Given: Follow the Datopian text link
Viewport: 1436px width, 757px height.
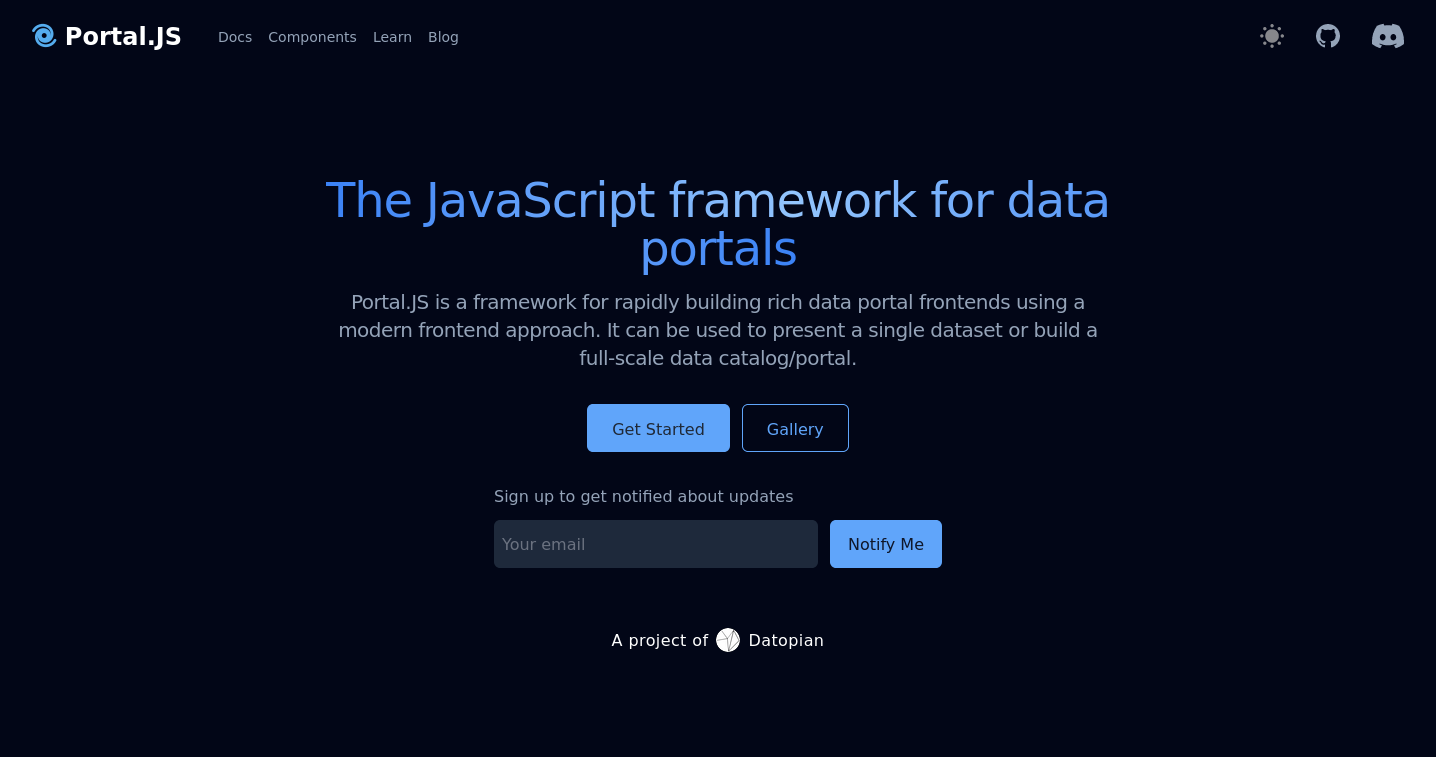Looking at the screenshot, I should tap(786, 640).
